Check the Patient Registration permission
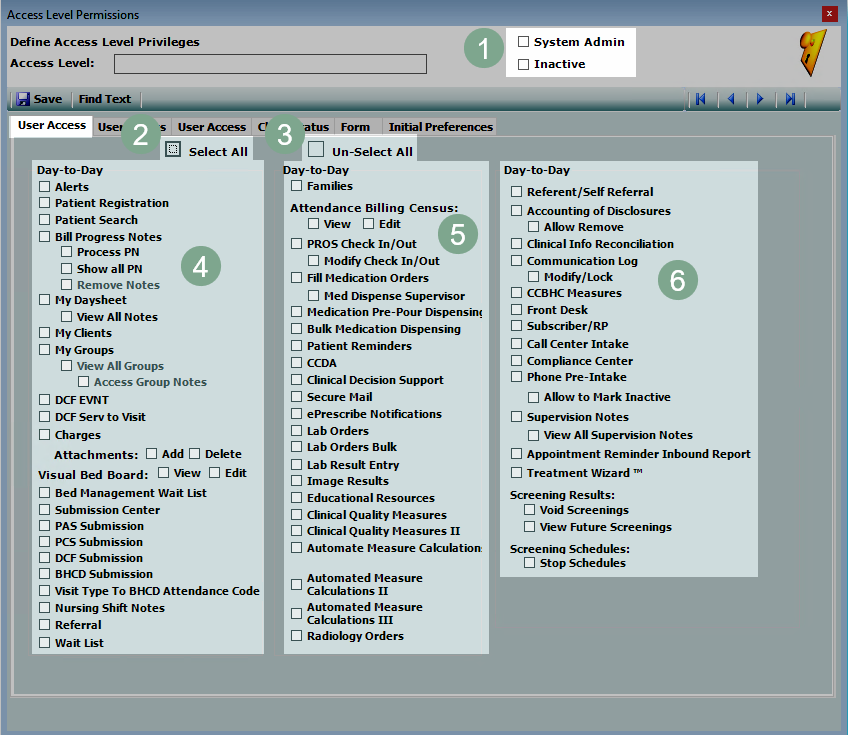This screenshot has width=848, height=735. pyautogui.click(x=45, y=203)
